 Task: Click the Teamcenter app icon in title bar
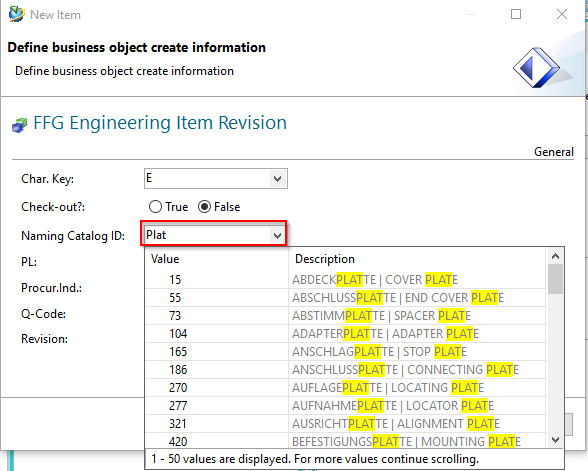tap(16, 14)
